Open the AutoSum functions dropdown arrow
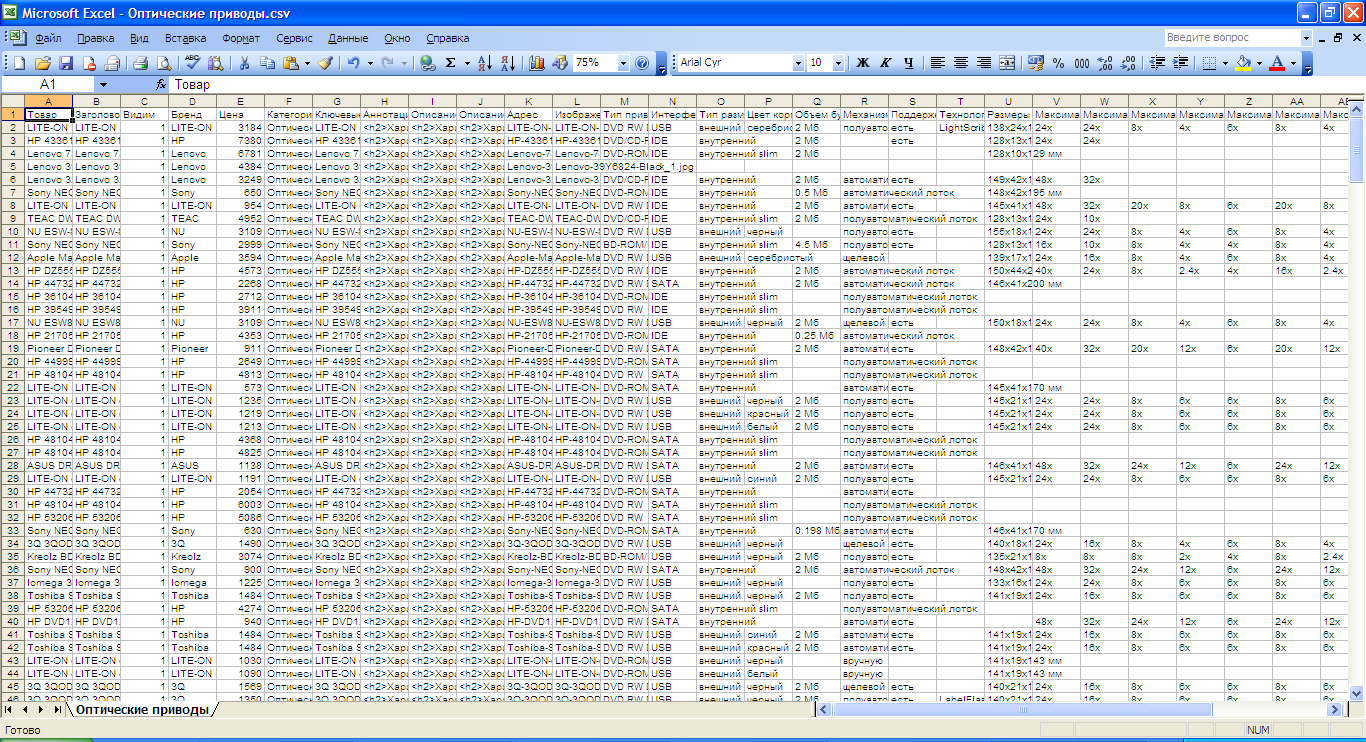The image size is (1366, 742). coord(467,63)
